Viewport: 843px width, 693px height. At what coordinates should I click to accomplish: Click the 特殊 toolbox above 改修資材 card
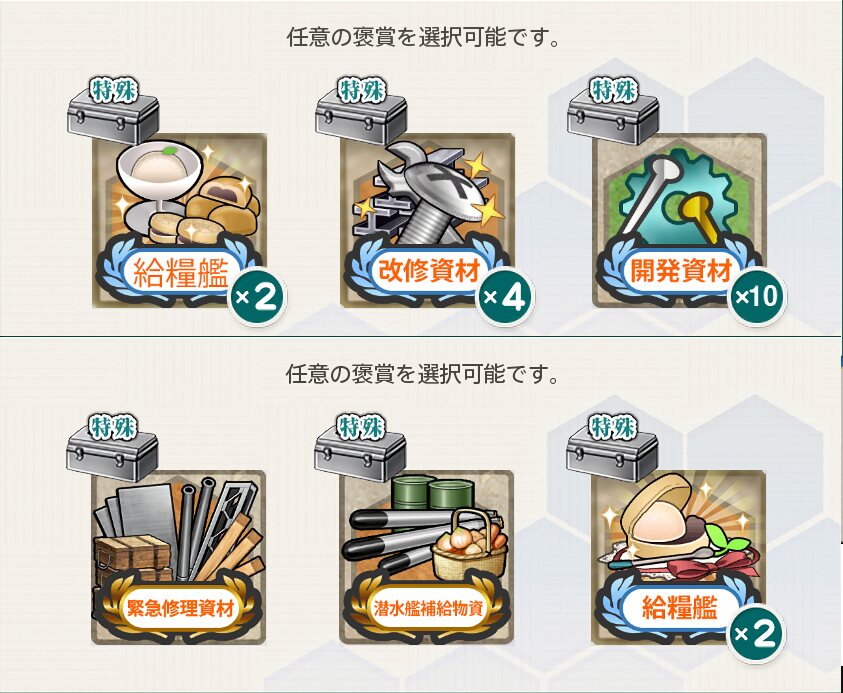pos(361,111)
